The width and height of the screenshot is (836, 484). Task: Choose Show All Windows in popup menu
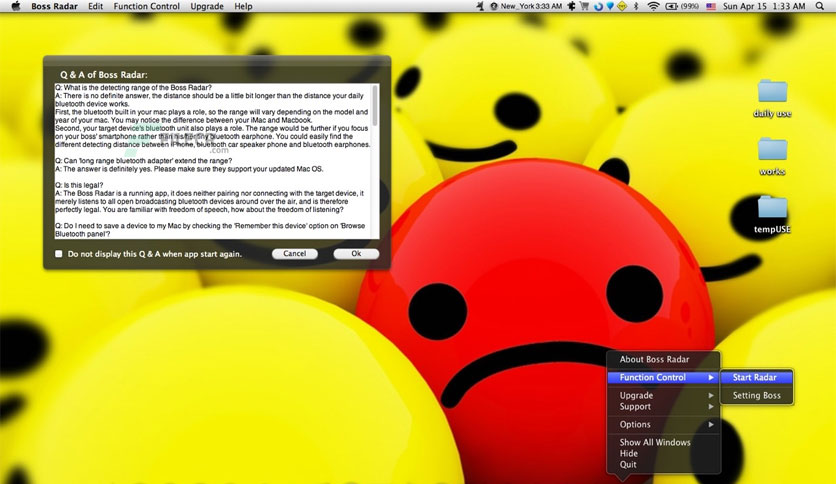pos(655,442)
